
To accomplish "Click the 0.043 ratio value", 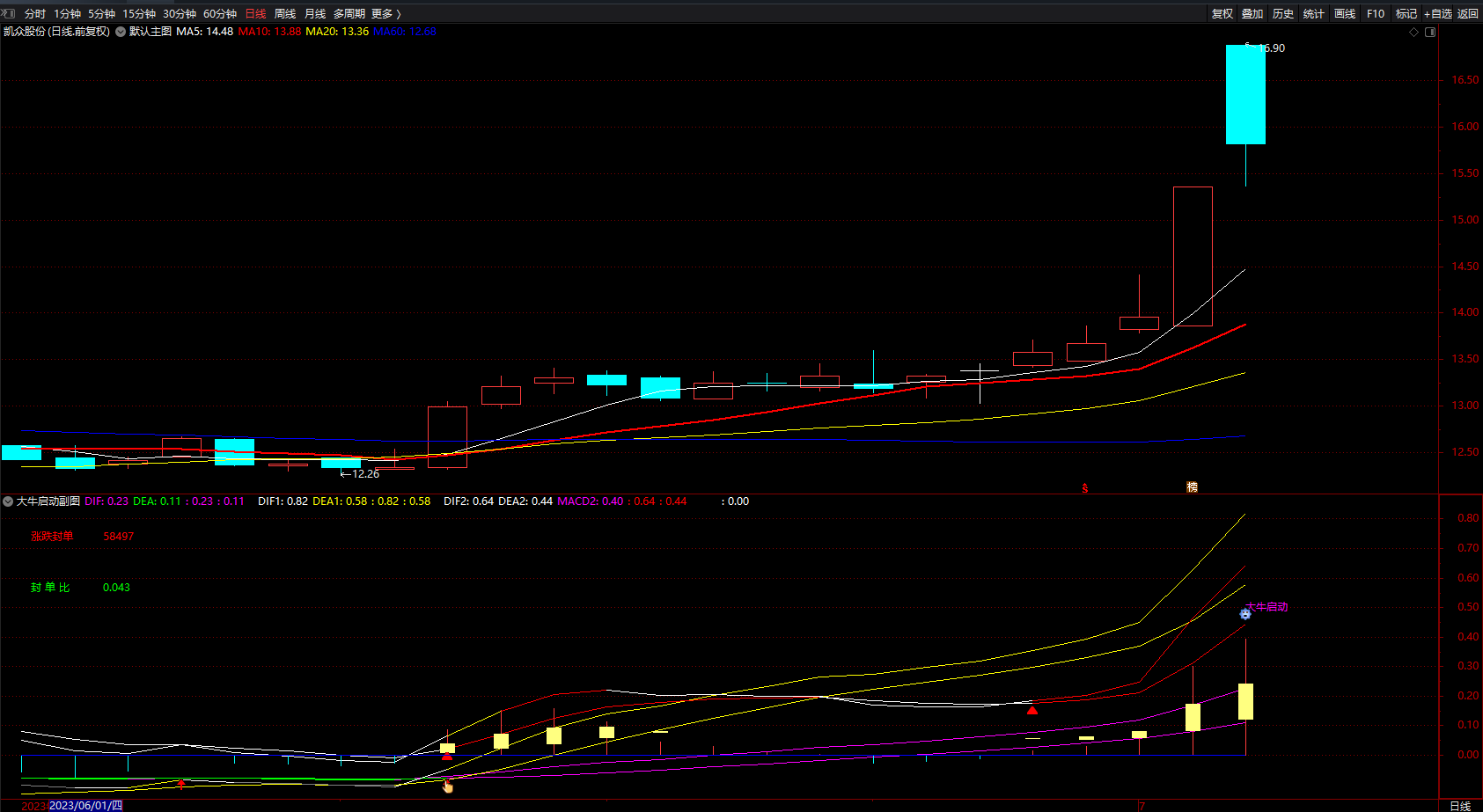I will click(116, 588).
